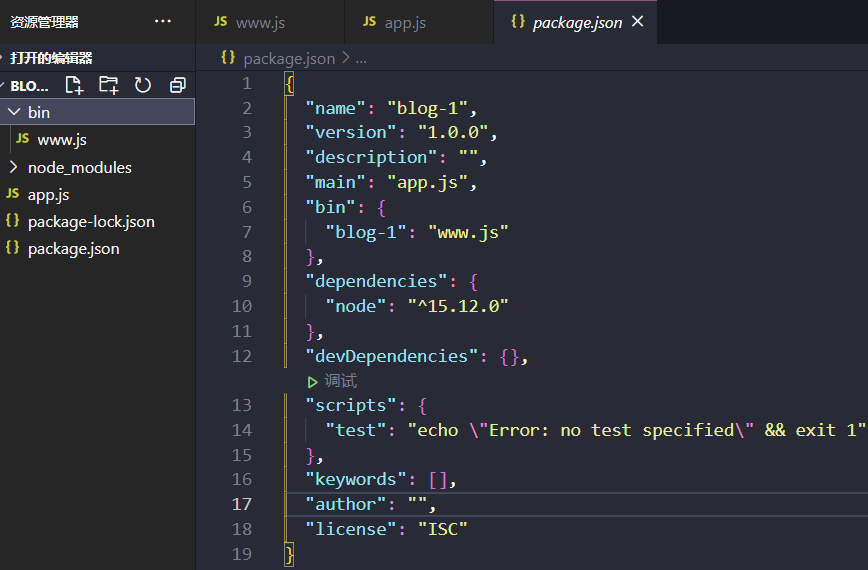Screen dimensions: 868x570
Task: Collapse all folders in the explorer
Action: [178, 85]
